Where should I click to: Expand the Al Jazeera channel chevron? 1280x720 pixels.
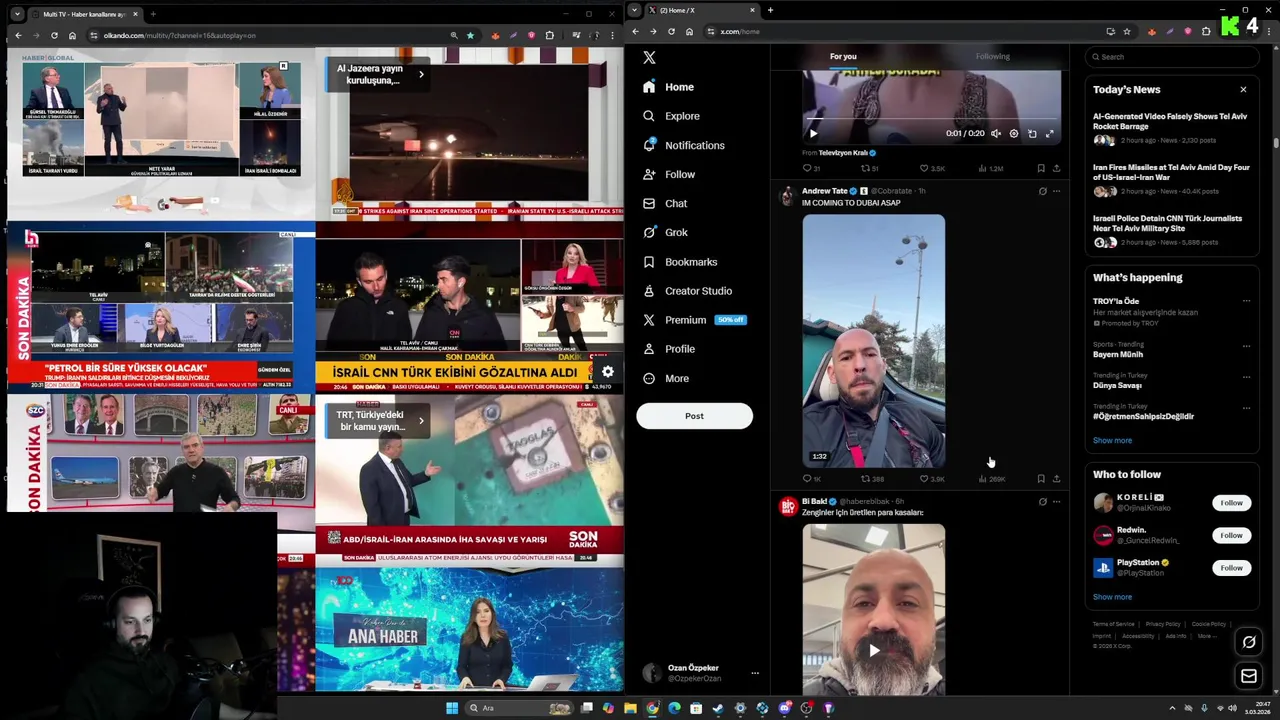click(x=421, y=74)
